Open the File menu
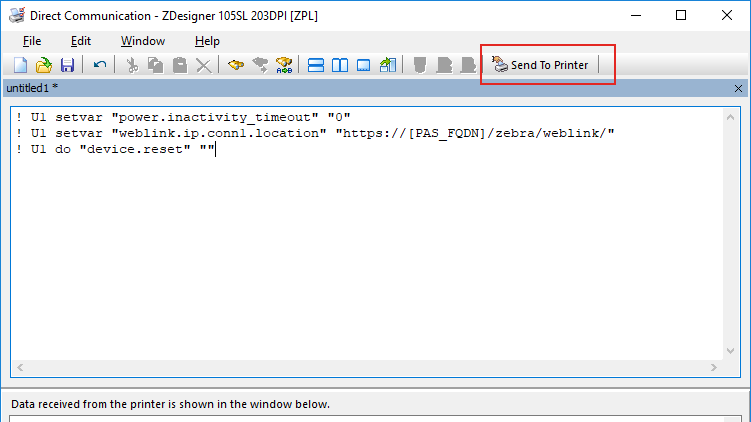Screen dimensions: 751x422 click(x=32, y=41)
